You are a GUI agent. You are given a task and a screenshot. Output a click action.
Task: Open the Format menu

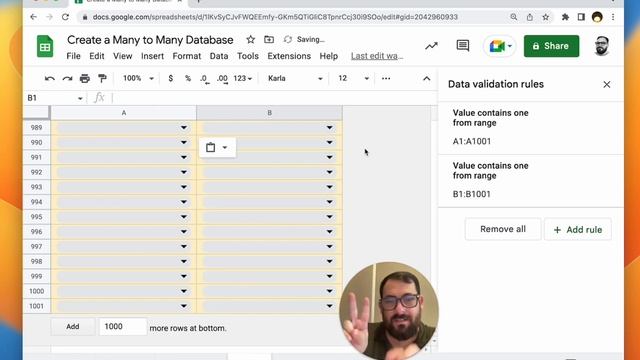[x=187, y=56]
